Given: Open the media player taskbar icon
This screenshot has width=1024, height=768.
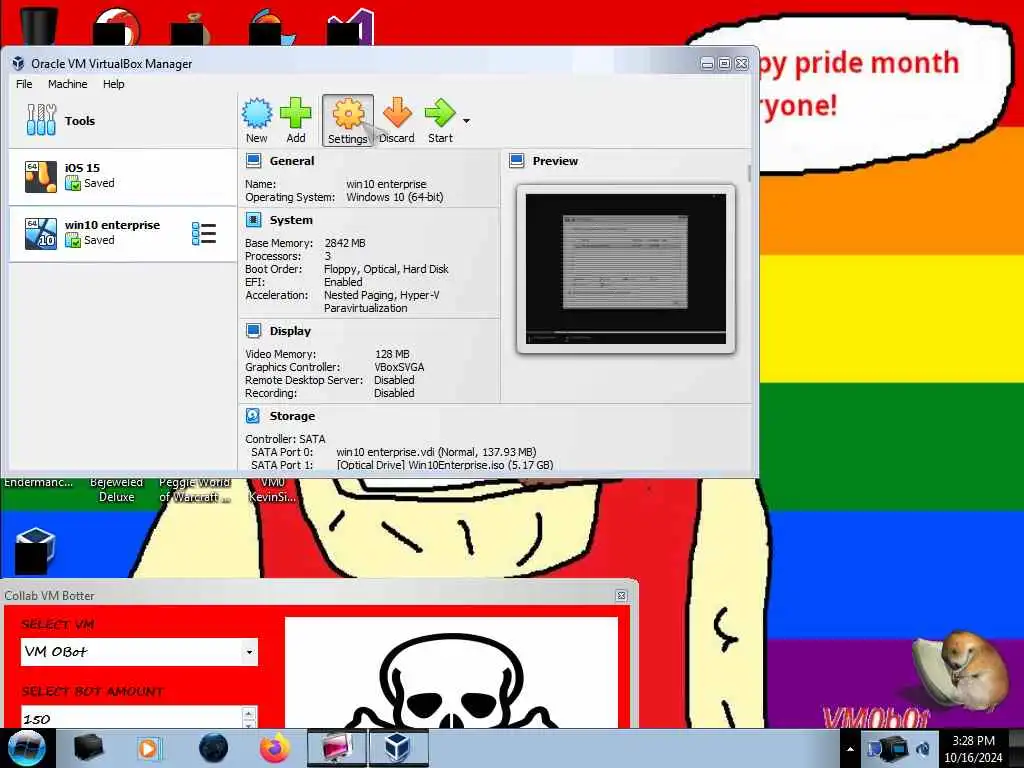Looking at the screenshot, I should pos(149,748).
